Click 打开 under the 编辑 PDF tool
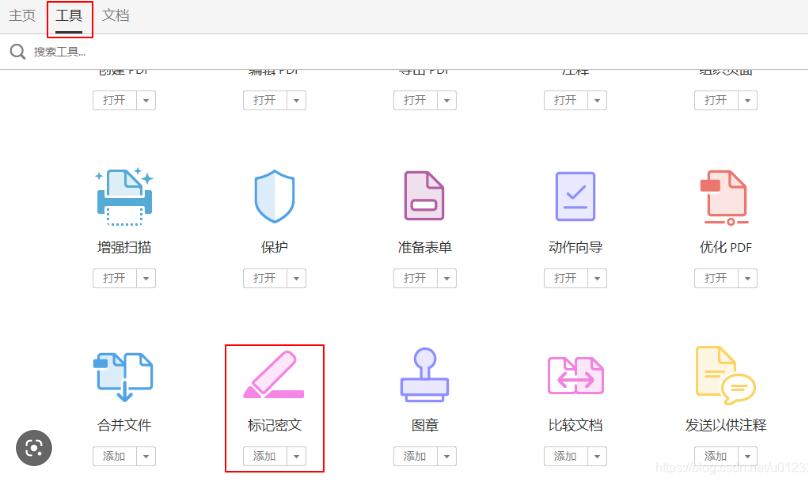808x488 pixels. [265, 100]
